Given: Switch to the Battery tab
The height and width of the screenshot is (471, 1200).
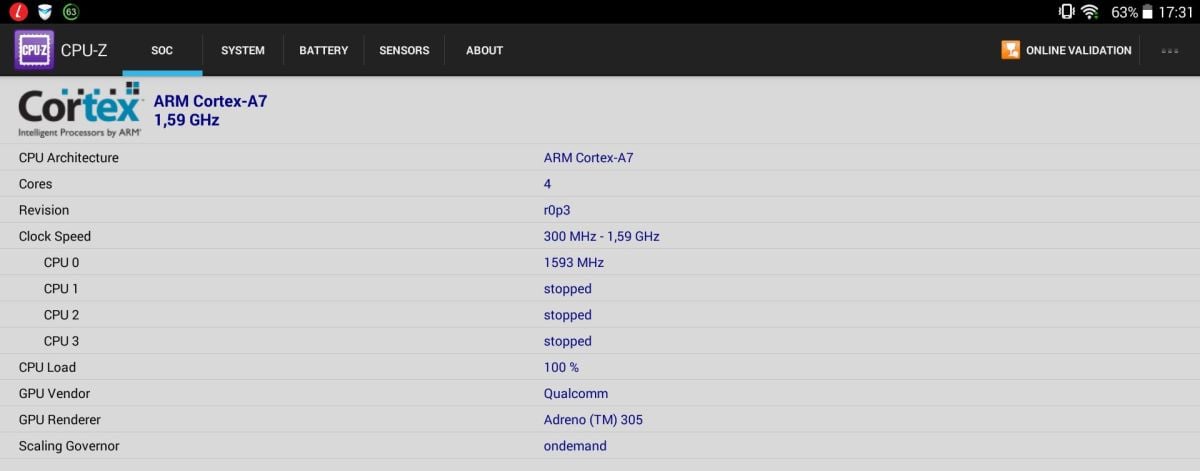Looking at the screenshot, I should click(323, 50).
